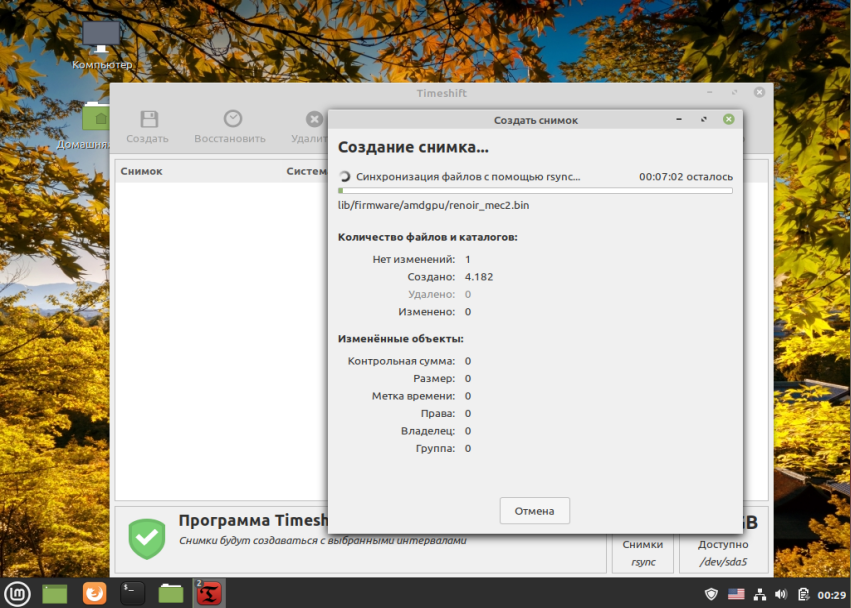Click the Восстановить clock icon
The image size is (851, 608).
tap(233, 118)
